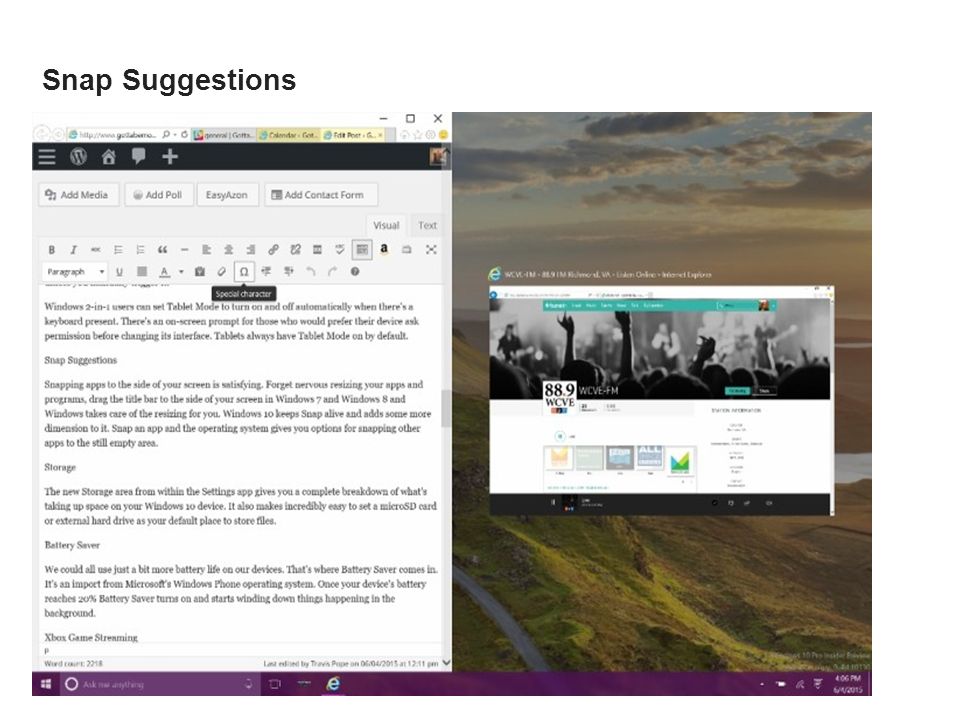This screenshot has width=960, height=720.
Task: Open the IE tools gear icon
Action: (430, 135)
